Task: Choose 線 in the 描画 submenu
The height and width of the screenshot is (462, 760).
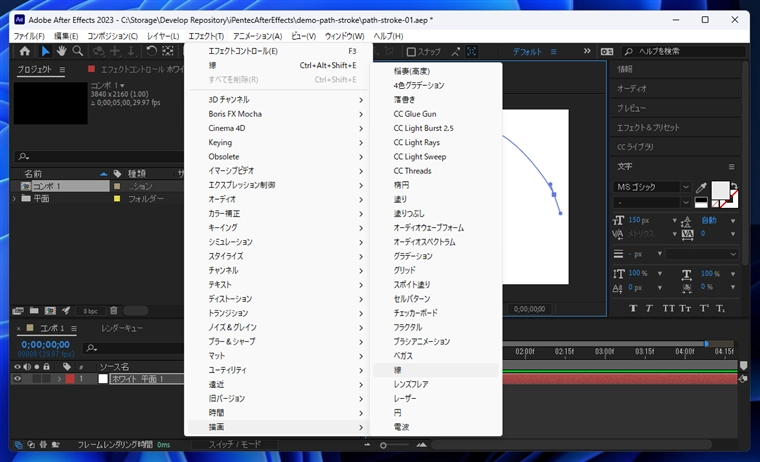Action: coord(435,370)
